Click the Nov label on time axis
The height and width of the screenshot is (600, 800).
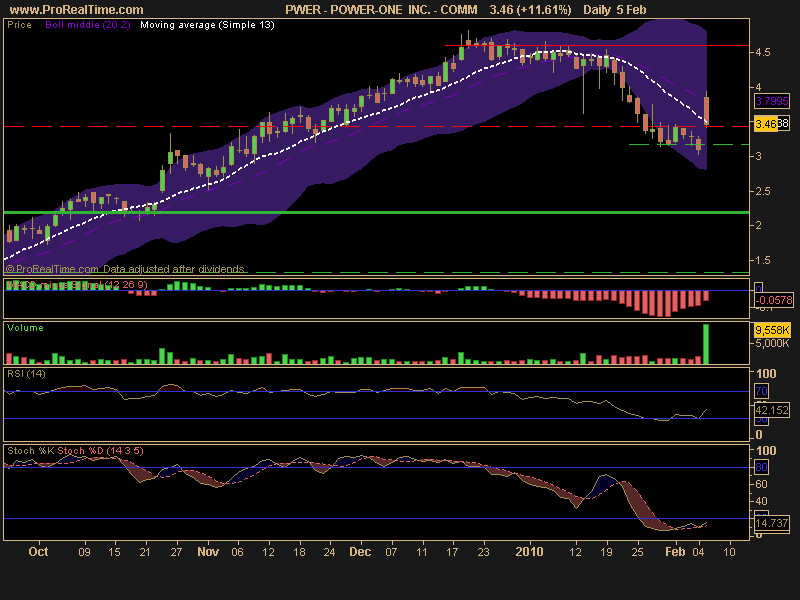tap(208, 552)
